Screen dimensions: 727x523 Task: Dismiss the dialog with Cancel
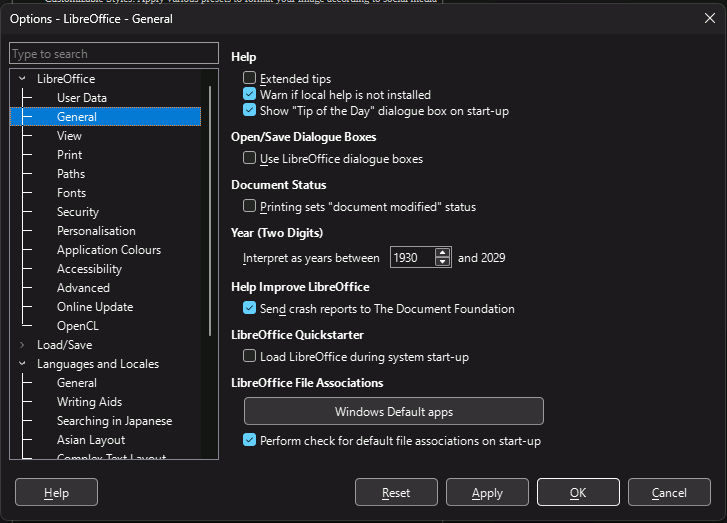[669, 492]
